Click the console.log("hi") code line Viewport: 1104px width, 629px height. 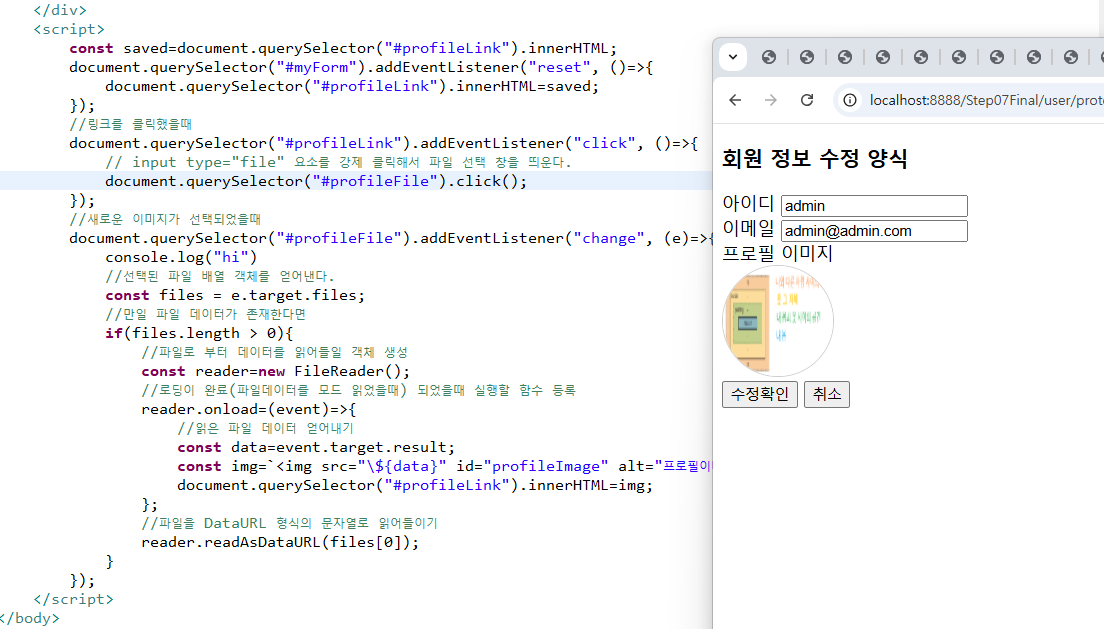181,257
